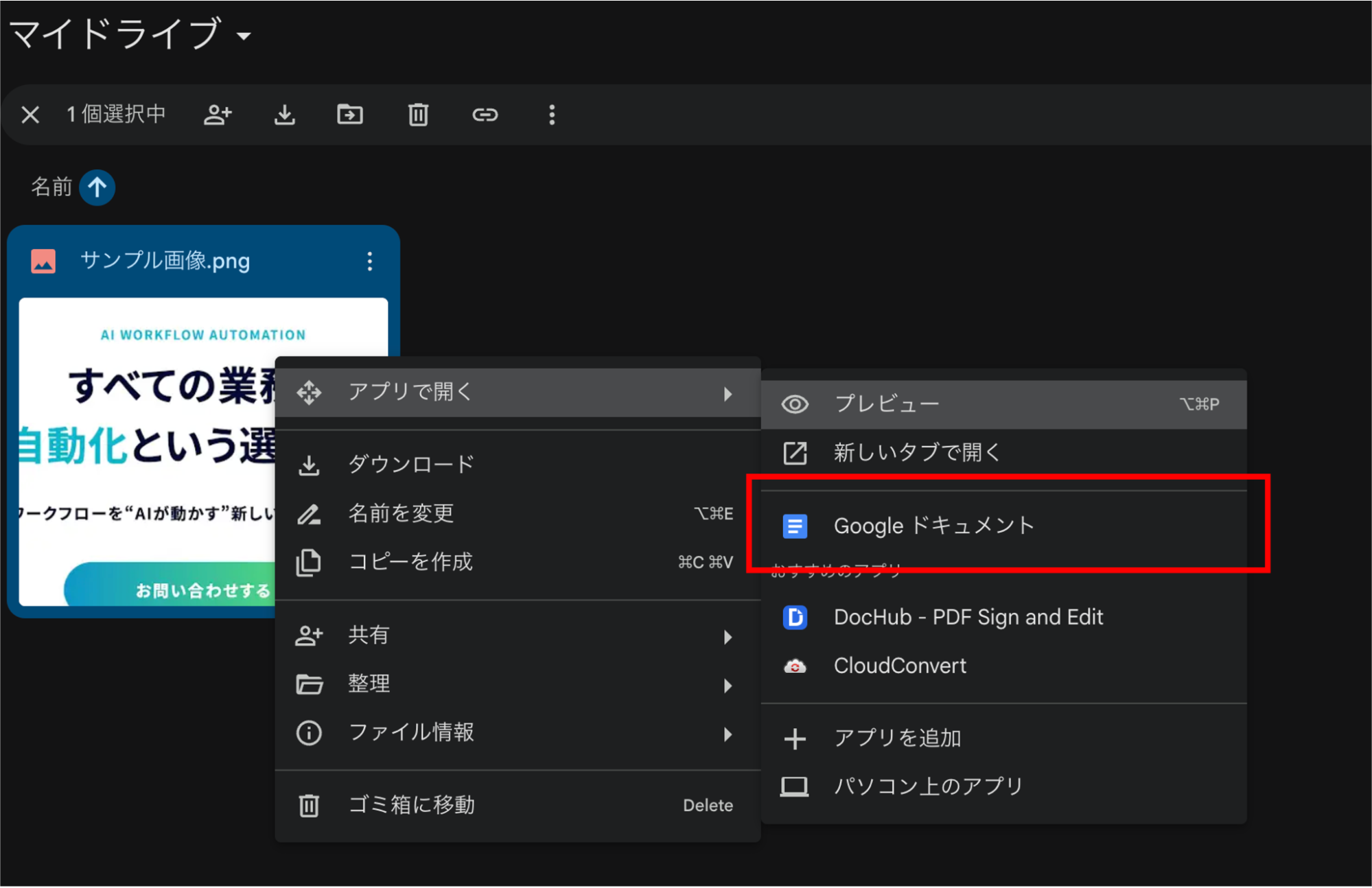Select Google ドキュメント to open the file
Image resolution: width=1372 pixels, height=888 pixels.
933,526
